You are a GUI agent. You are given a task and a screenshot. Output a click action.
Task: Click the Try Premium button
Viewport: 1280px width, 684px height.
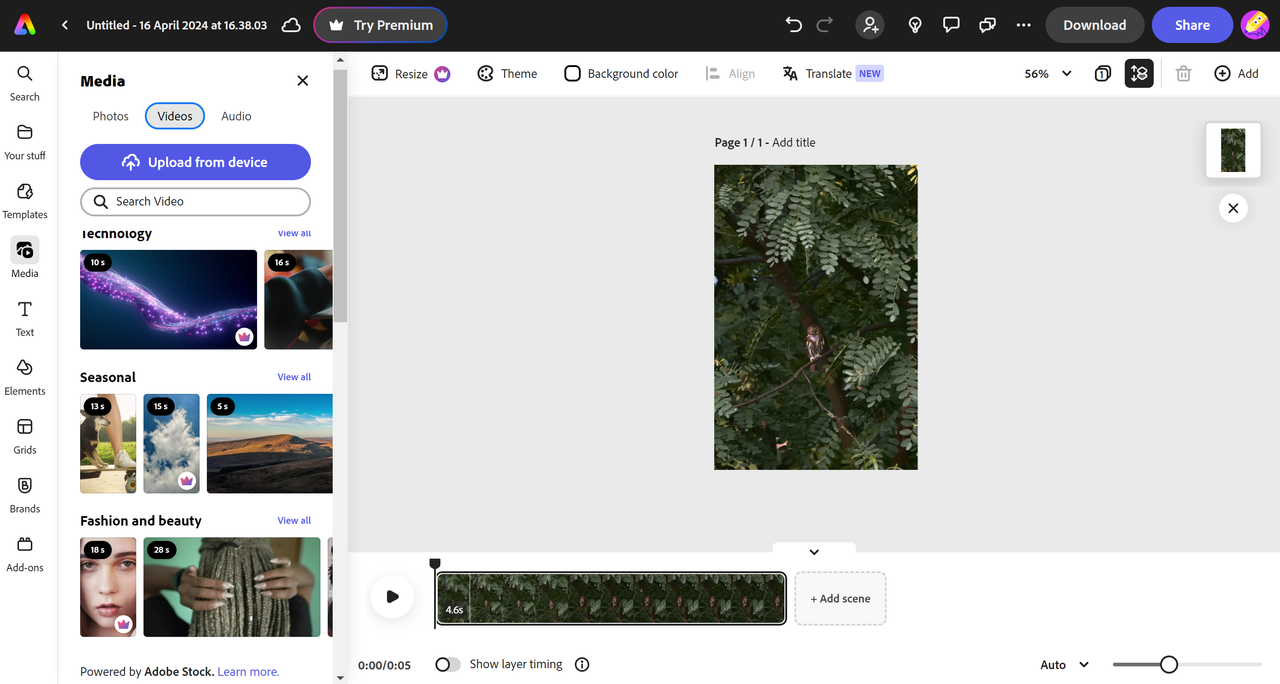point(380,25)
